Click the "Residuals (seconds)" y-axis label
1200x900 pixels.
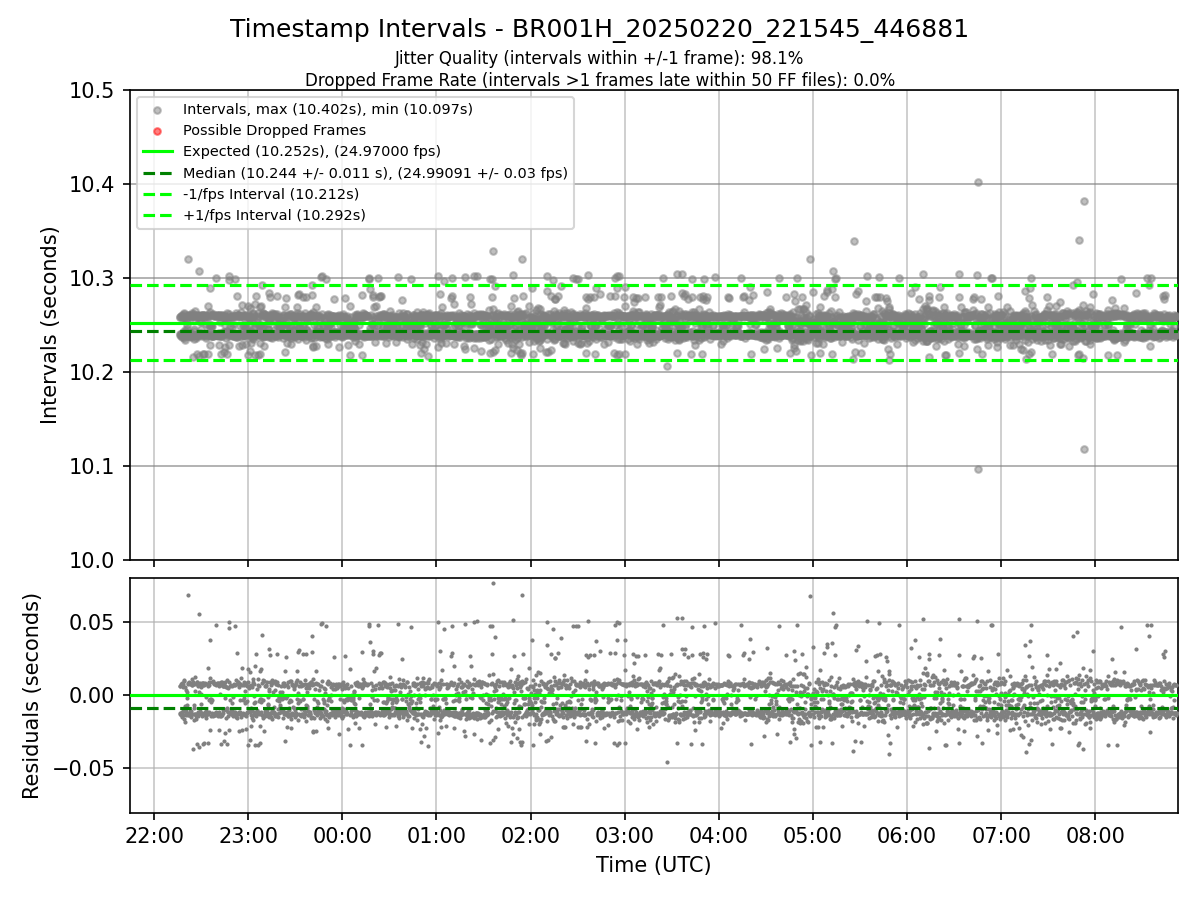coord(32,696)
